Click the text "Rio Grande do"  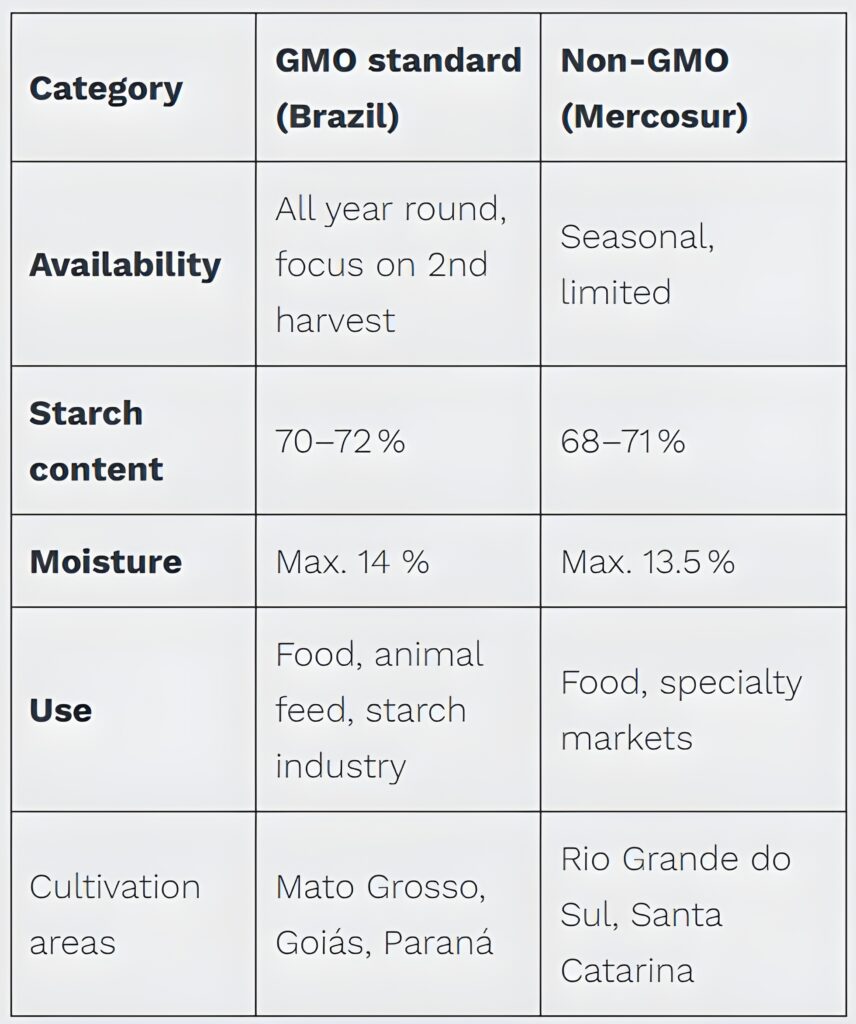click(x=675, y=858)
